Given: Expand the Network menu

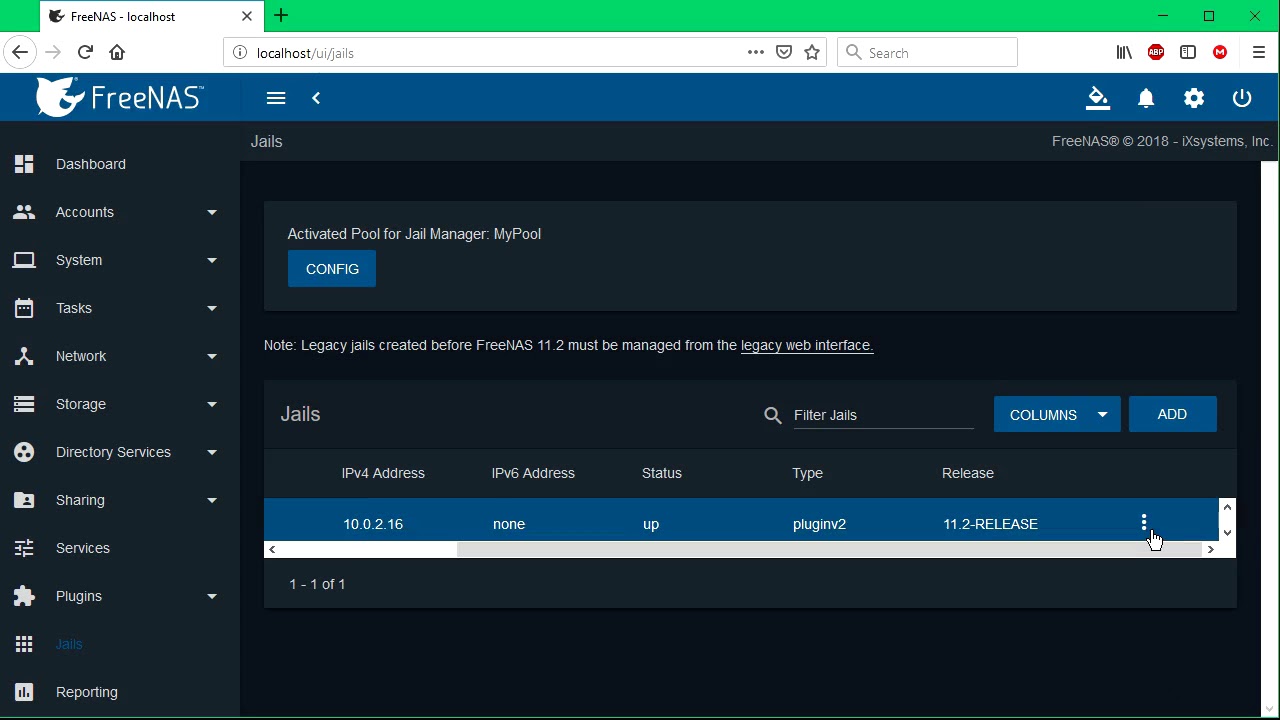Looking at the screenshot, I should point(120,356).
